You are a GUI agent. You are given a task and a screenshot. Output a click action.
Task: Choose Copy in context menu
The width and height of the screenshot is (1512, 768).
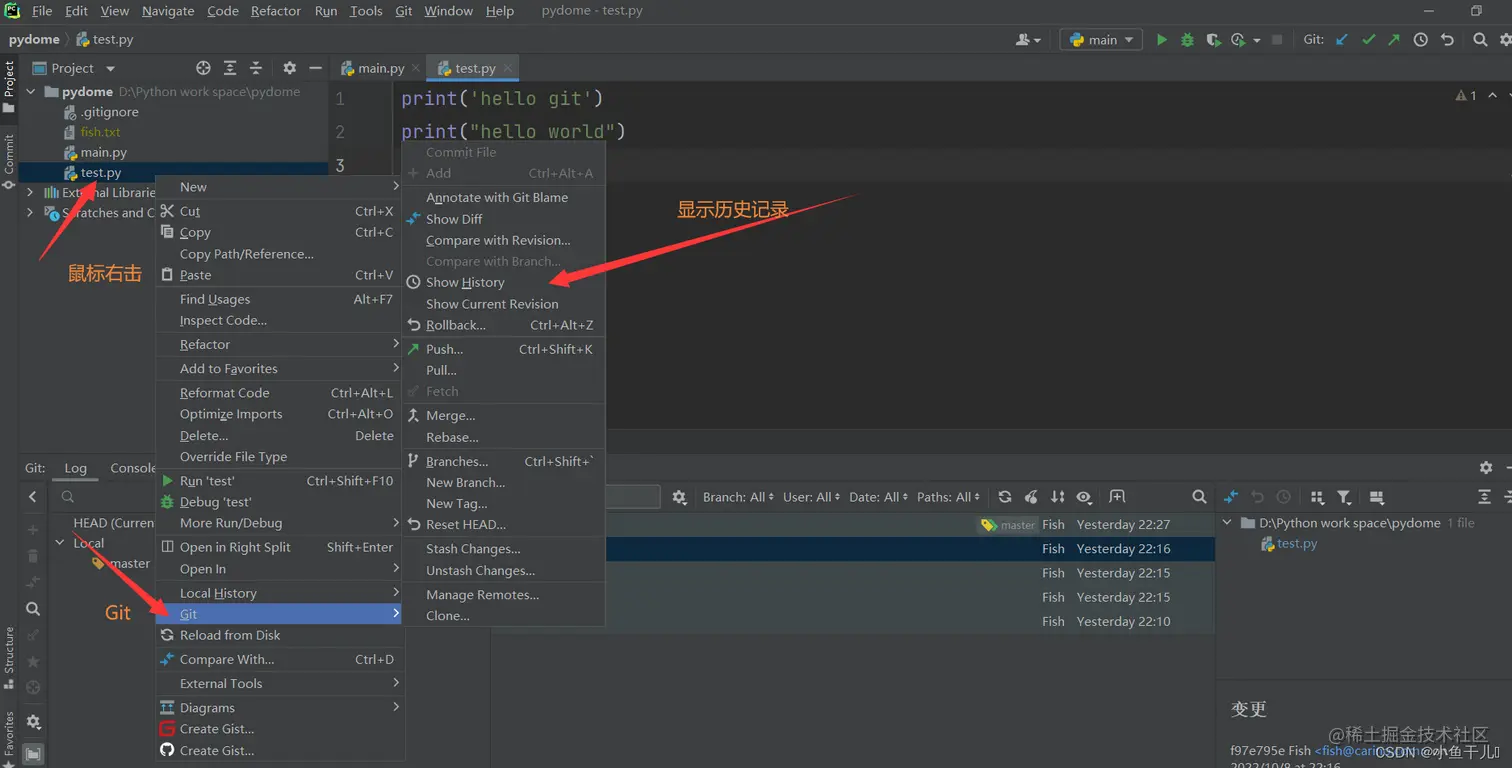[x=279, y=232]
